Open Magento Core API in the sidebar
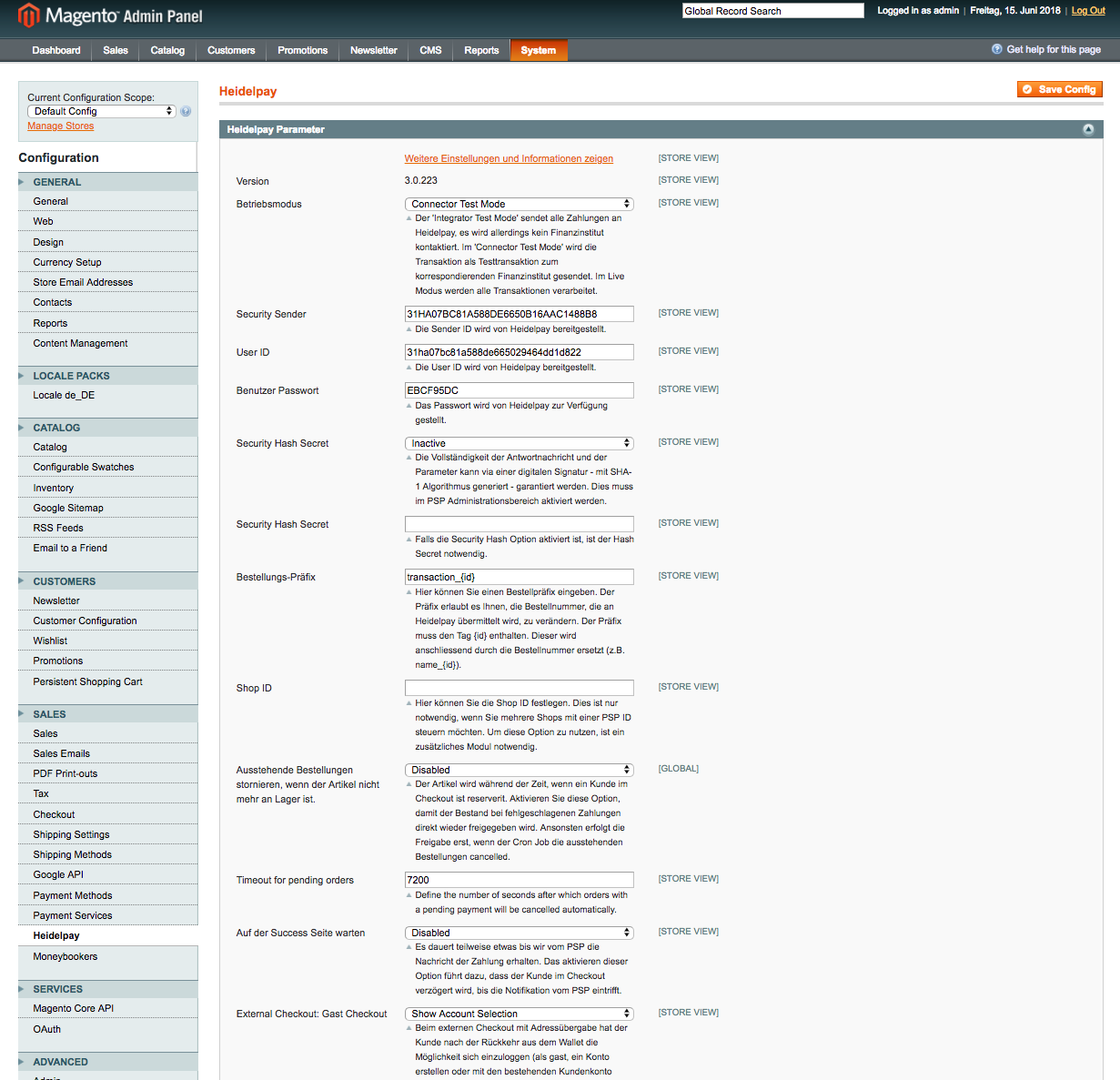Viewport: 1120px width, 1080px height. pyautogui.click(x=108, y=1008)
